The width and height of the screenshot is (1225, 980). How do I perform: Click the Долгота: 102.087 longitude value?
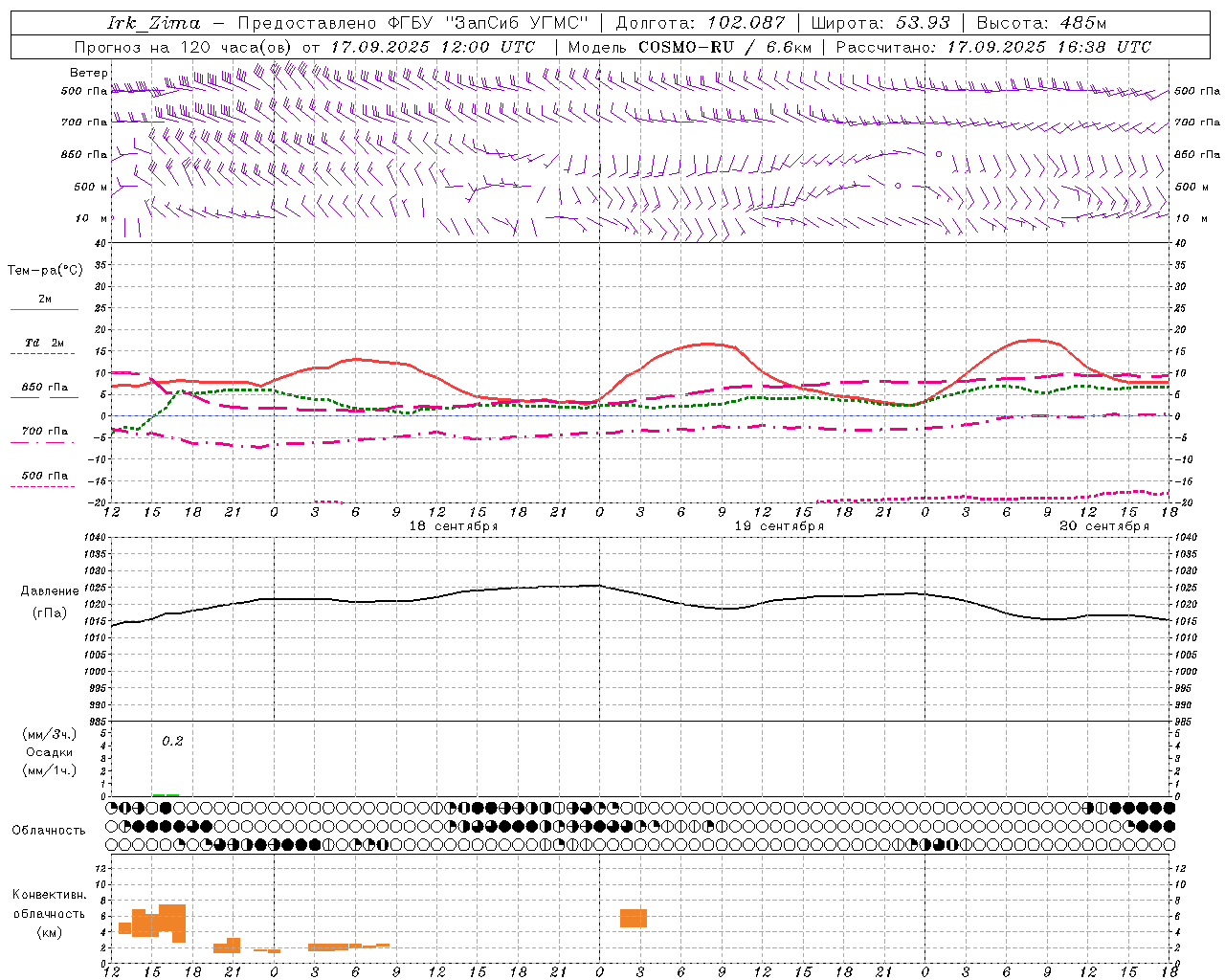(x=701, y=23)
